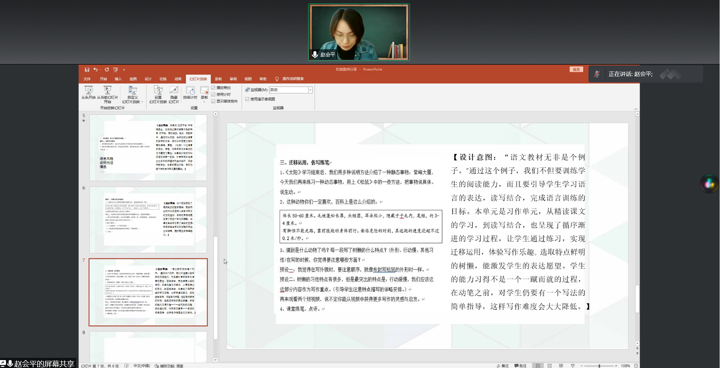This screenshot has width=720, height=368.
Task: Start slideshow From Beginning (从头开始)
Action: pos(89,93)
